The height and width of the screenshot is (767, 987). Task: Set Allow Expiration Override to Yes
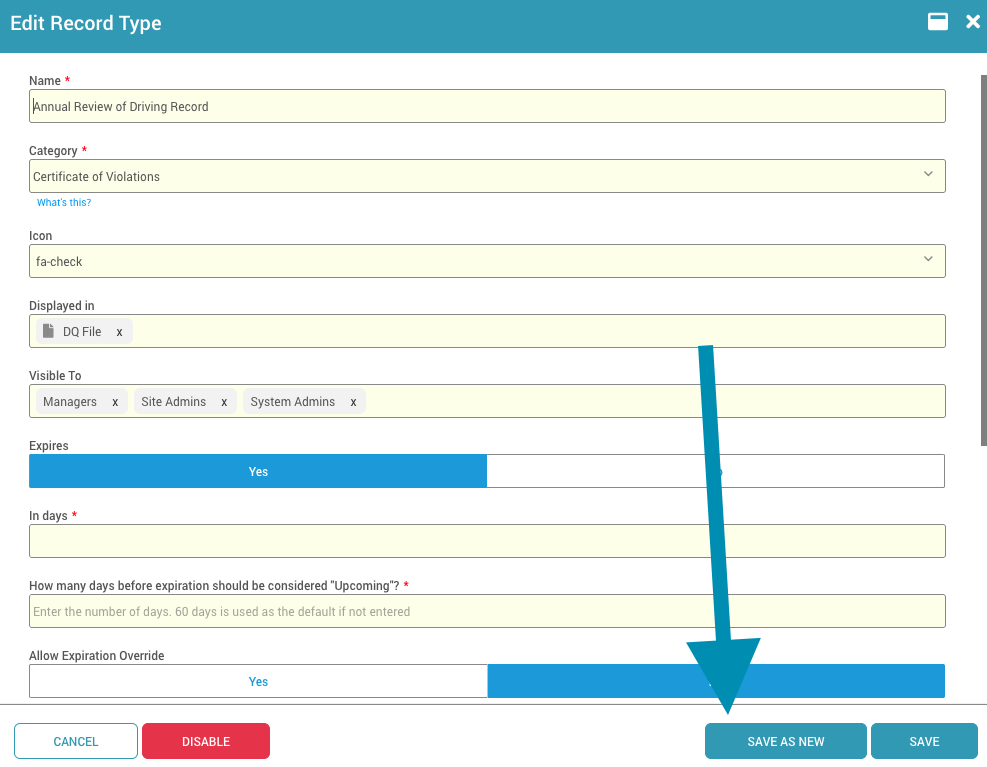(x=258, y=681)
